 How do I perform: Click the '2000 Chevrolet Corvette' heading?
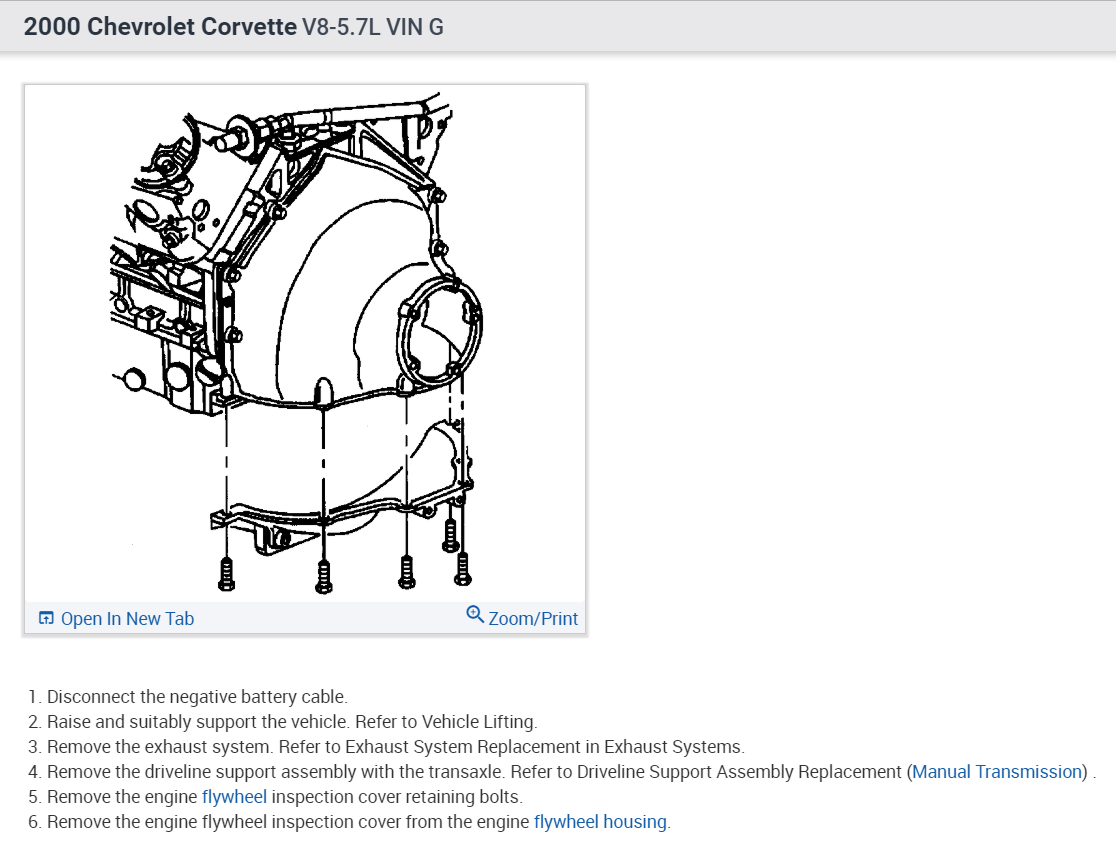(x=160, y=26)
